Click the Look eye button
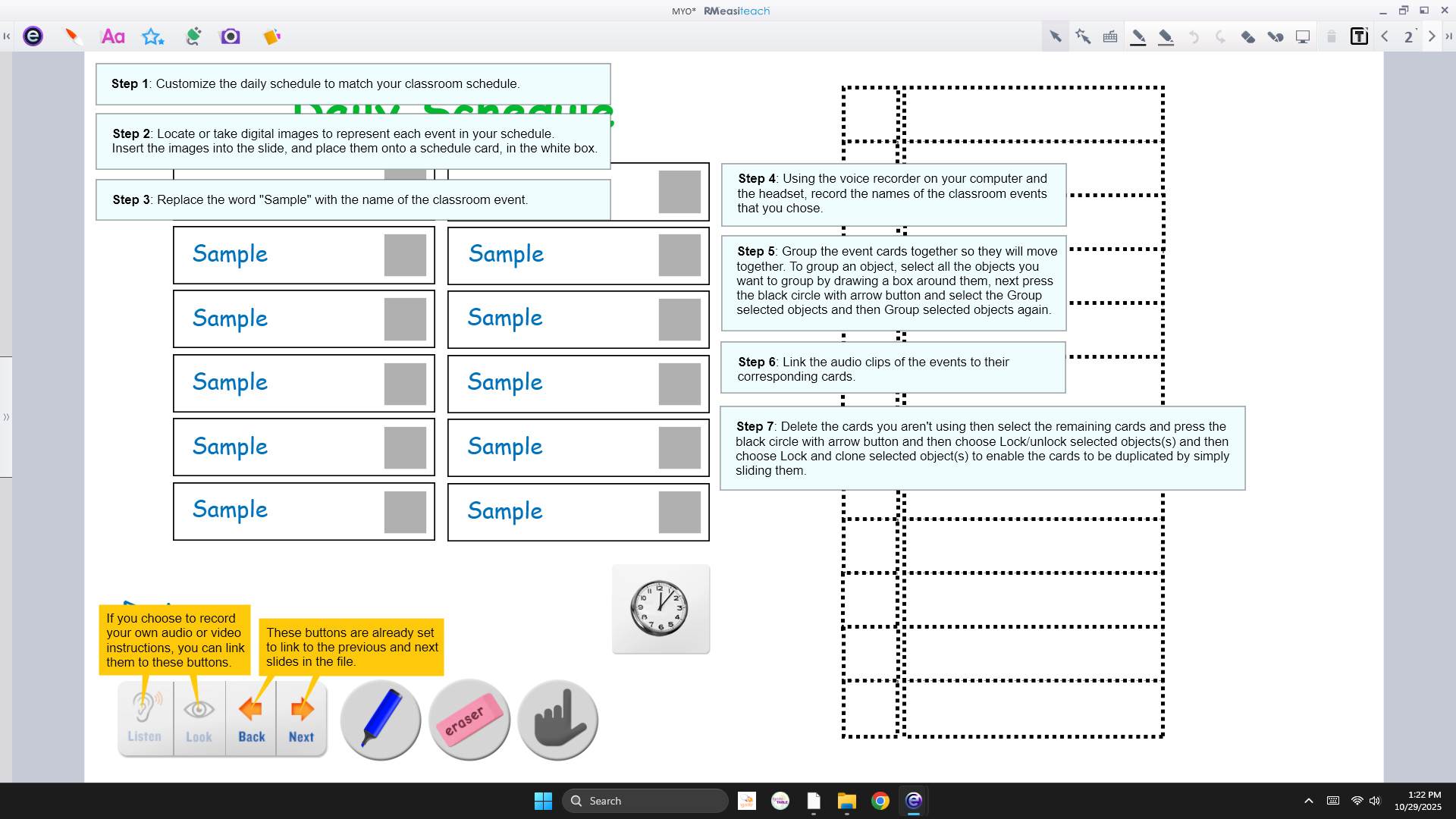1456x819 pixels. [x=199, y=718]
